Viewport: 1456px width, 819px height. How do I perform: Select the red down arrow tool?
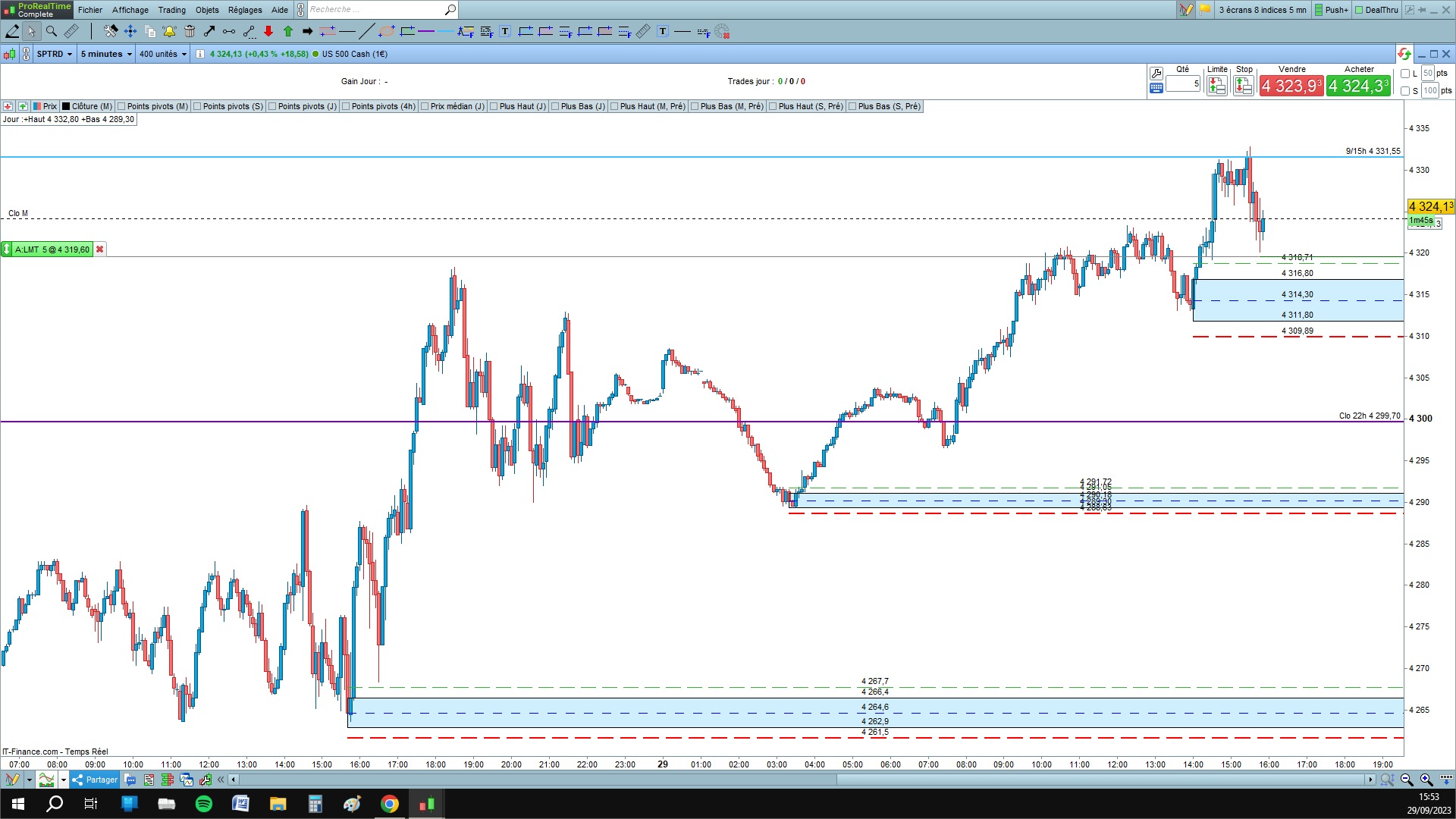pyautogui.click(x=268, y=31)
